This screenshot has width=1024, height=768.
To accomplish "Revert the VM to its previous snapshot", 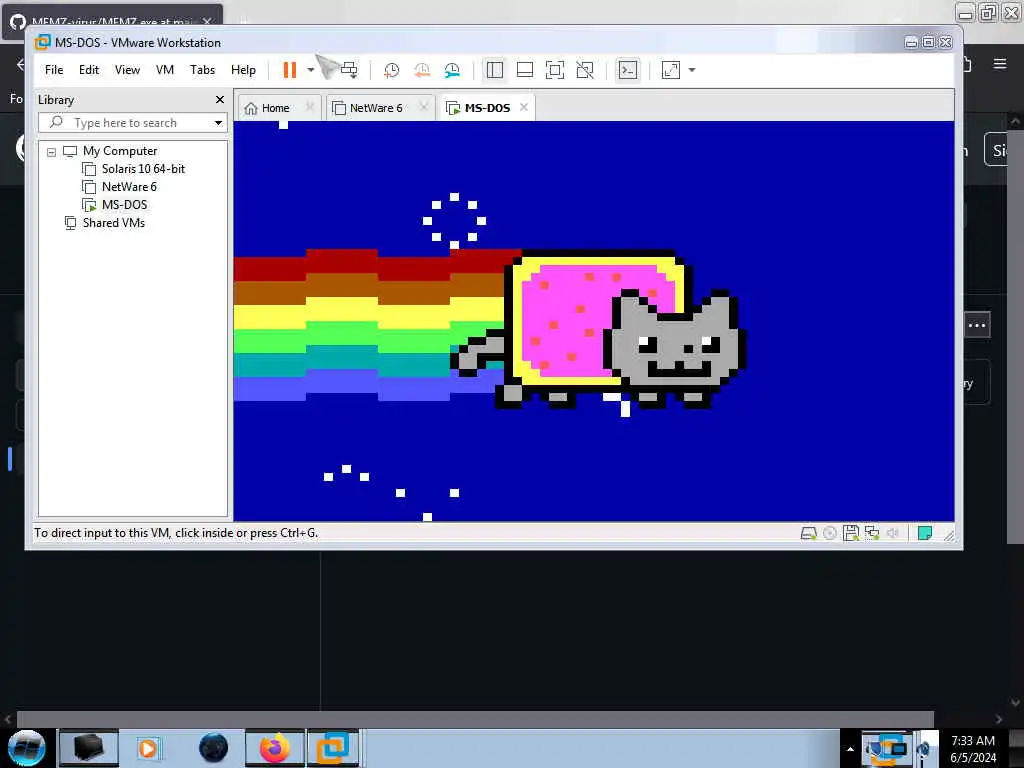I will click(x=422, y=70).
